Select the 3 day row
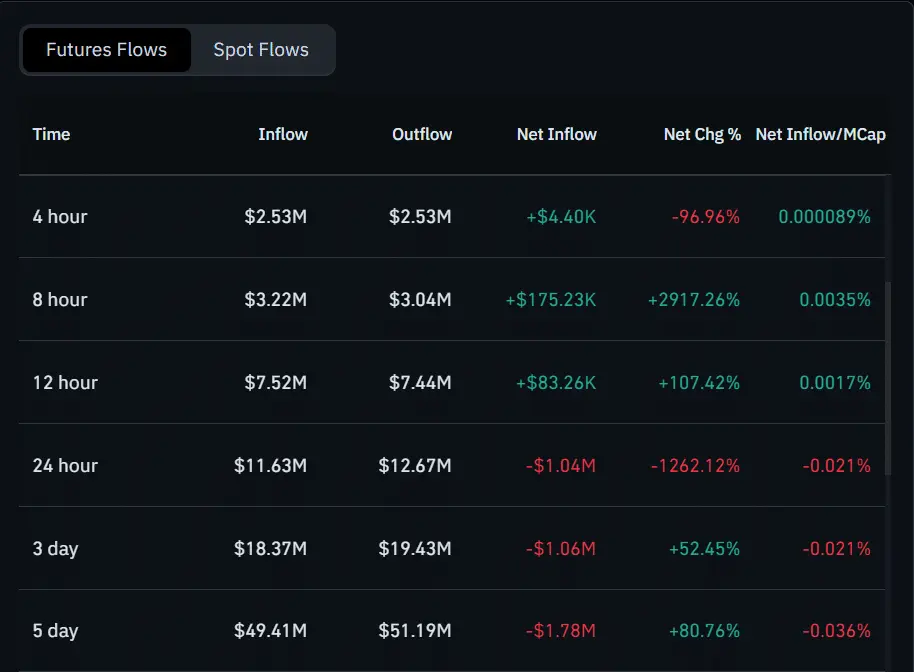 [x=400, y=548]
